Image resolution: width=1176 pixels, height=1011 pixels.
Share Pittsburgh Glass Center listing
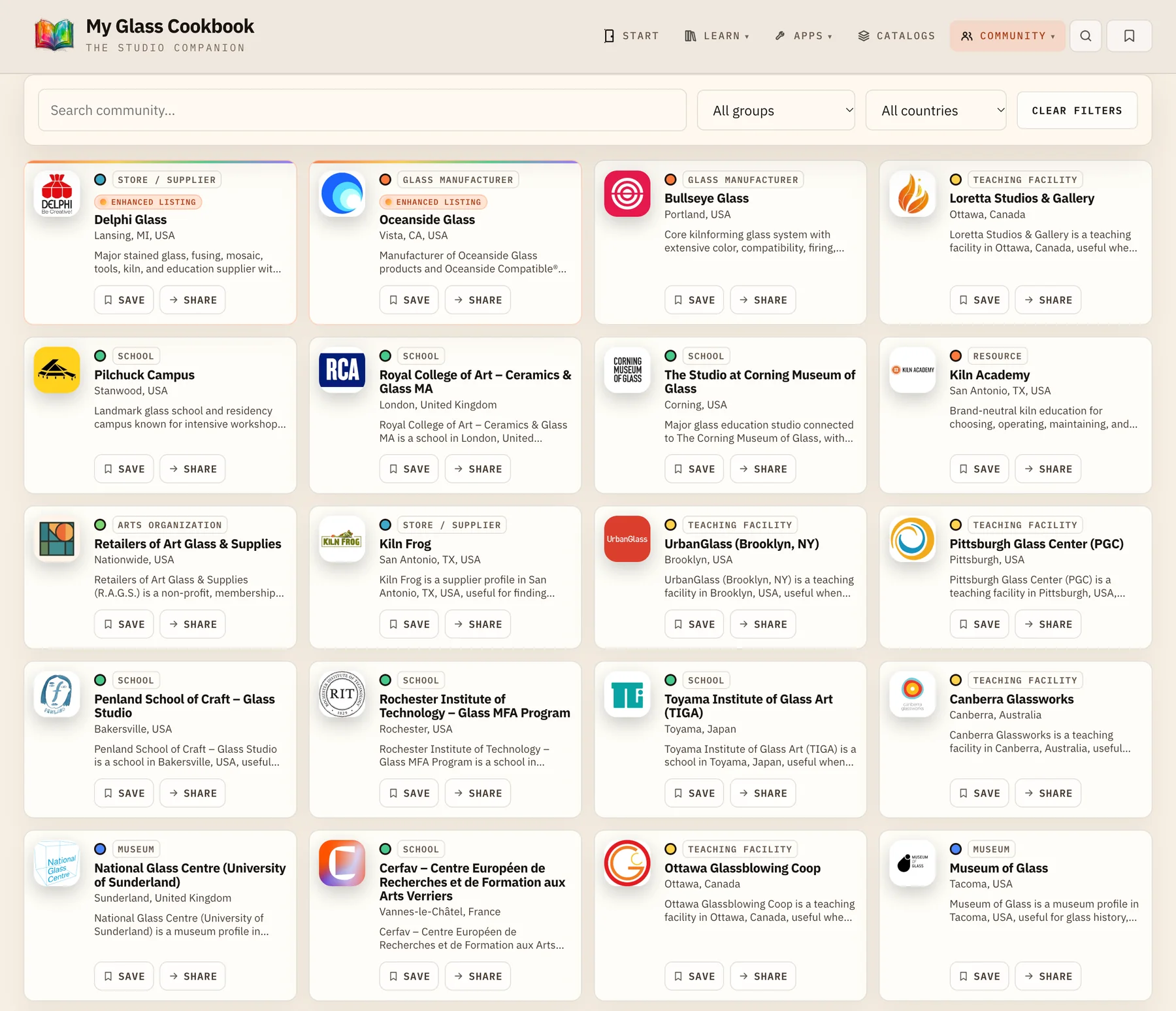click(x=1048, y=624)
